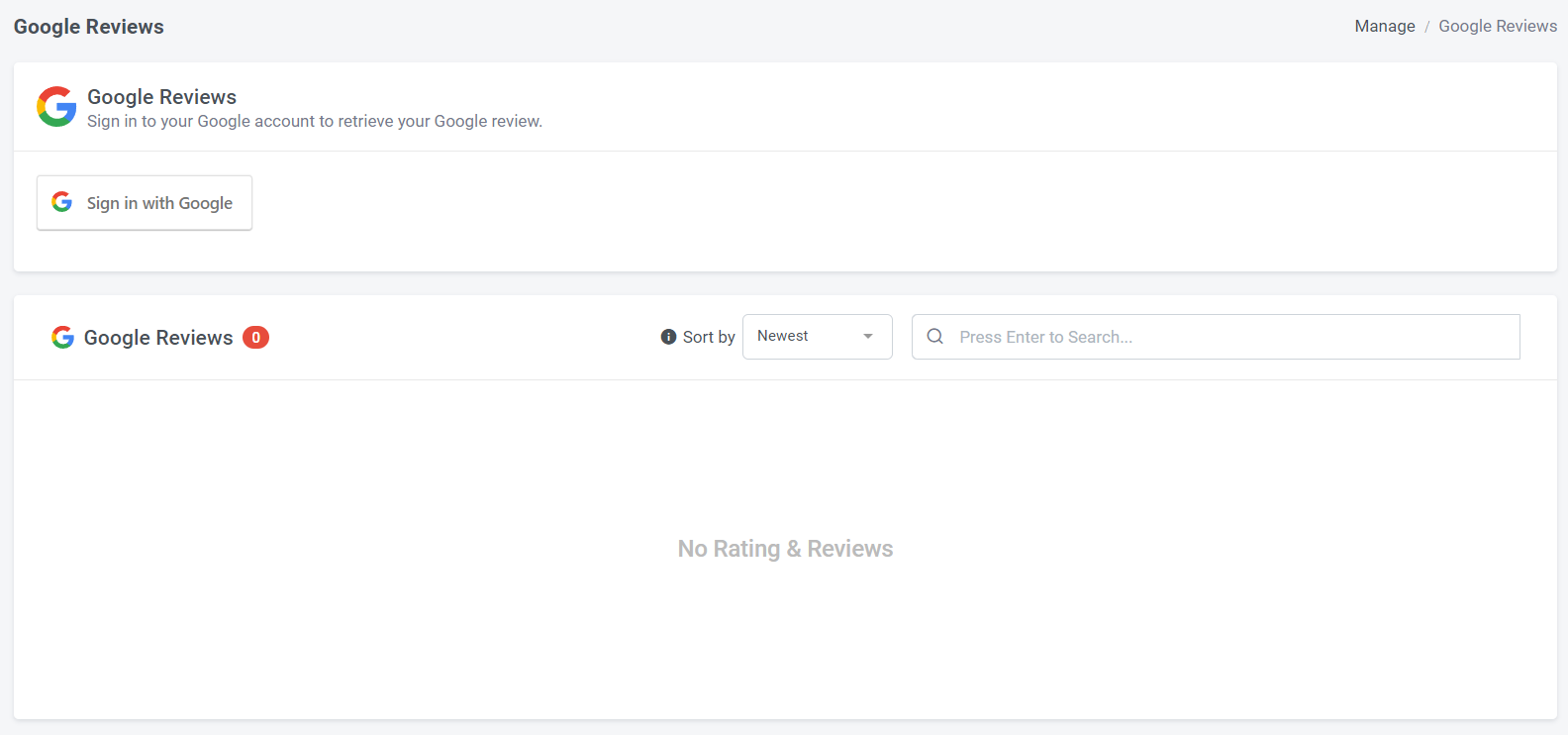The image size is (1568, 735).
Task: Click the Google Reviews heading beside the red badge
Action: click(158, 338)
